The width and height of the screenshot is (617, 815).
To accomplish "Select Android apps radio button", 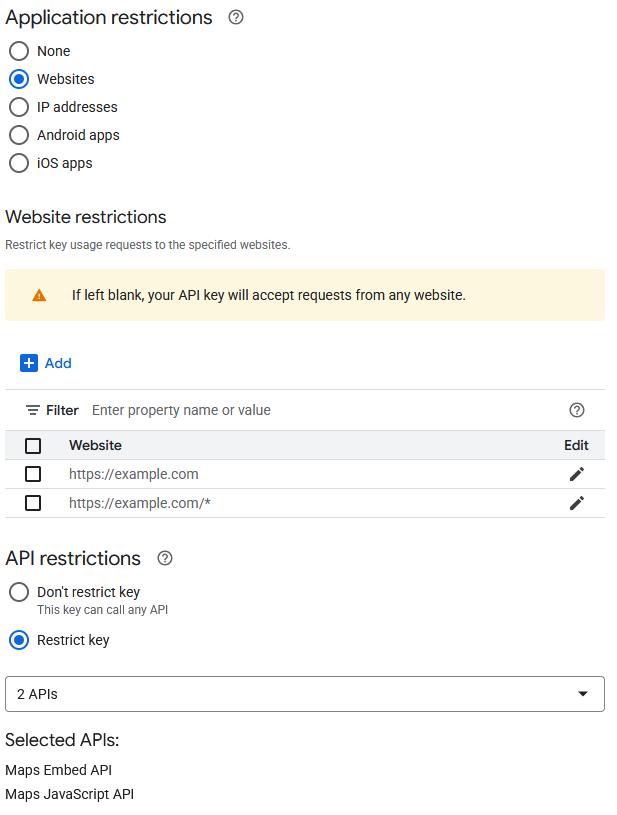I will pyautogui.click(x=19, y=135).
